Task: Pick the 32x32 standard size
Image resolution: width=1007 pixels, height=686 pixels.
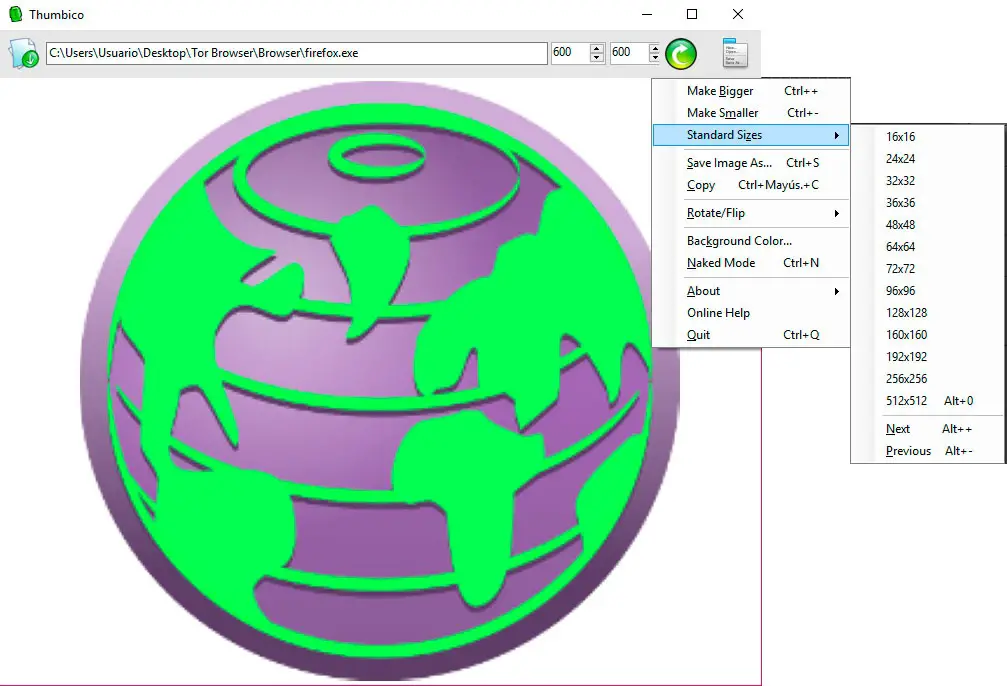Action: 927,180
